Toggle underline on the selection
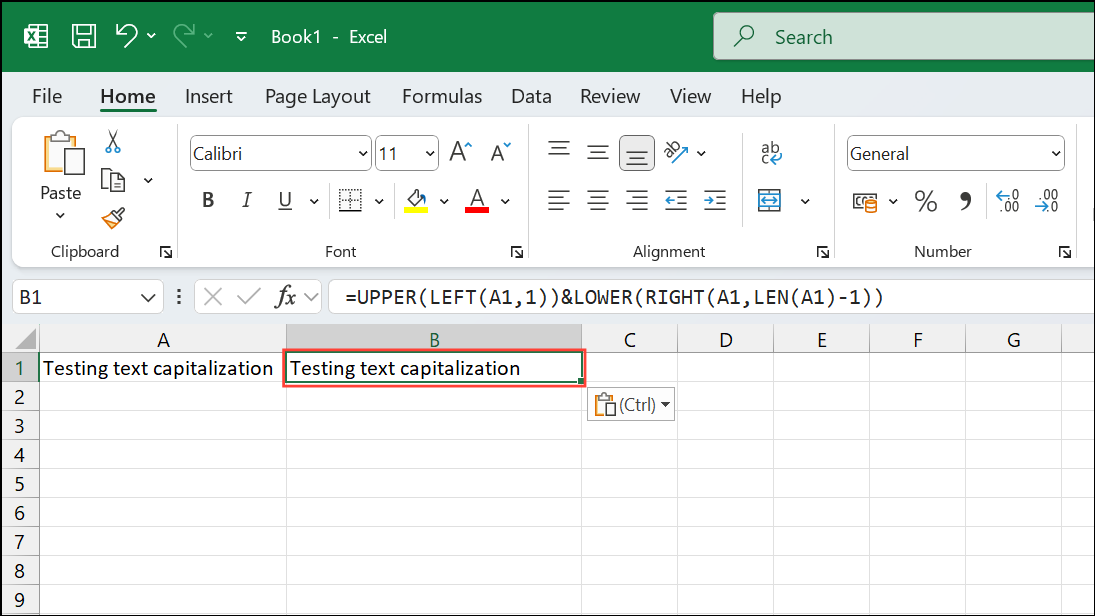The width and height of the screenshot is (1095, 616). coord(284,200)
